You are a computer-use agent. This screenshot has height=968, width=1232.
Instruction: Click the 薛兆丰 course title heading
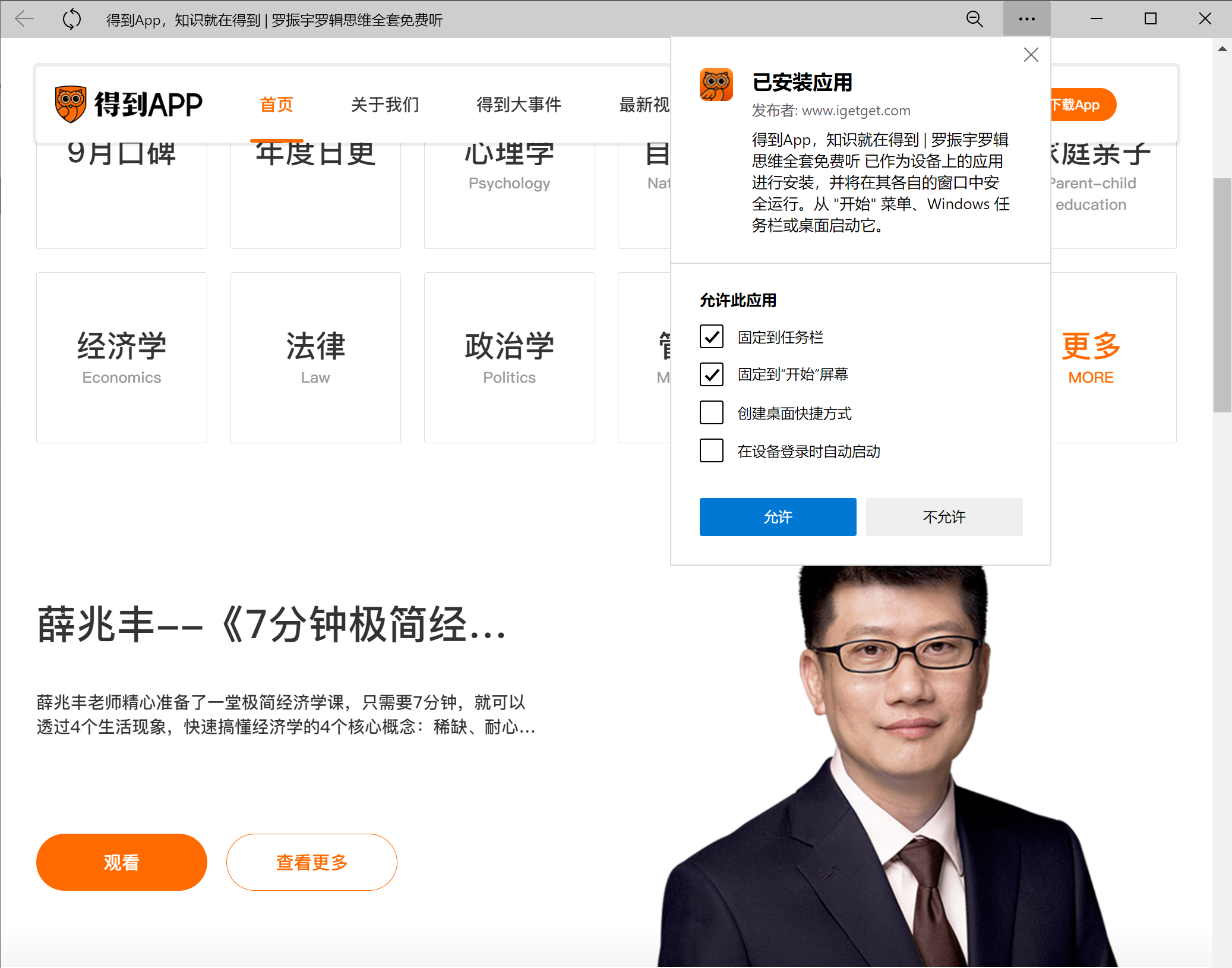pos(271,625)
